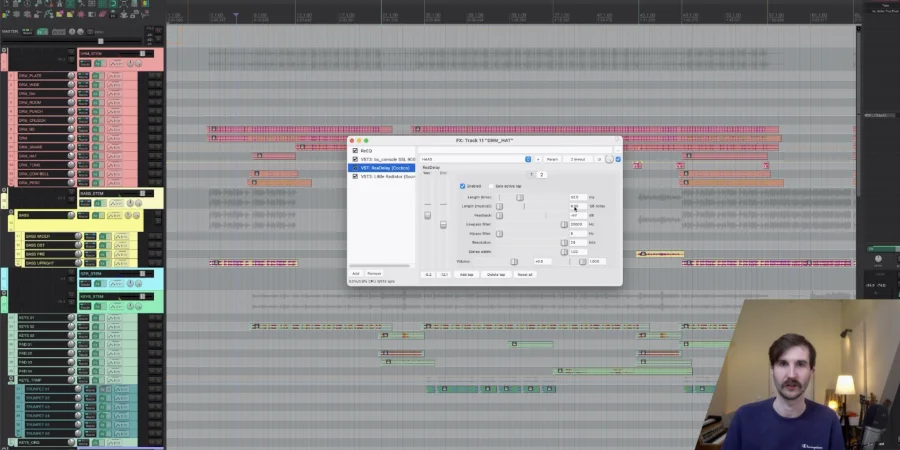Click the volume knob of the KEYS_TRMP track
This screenshot has height=450, width=900.
[71, 379]
